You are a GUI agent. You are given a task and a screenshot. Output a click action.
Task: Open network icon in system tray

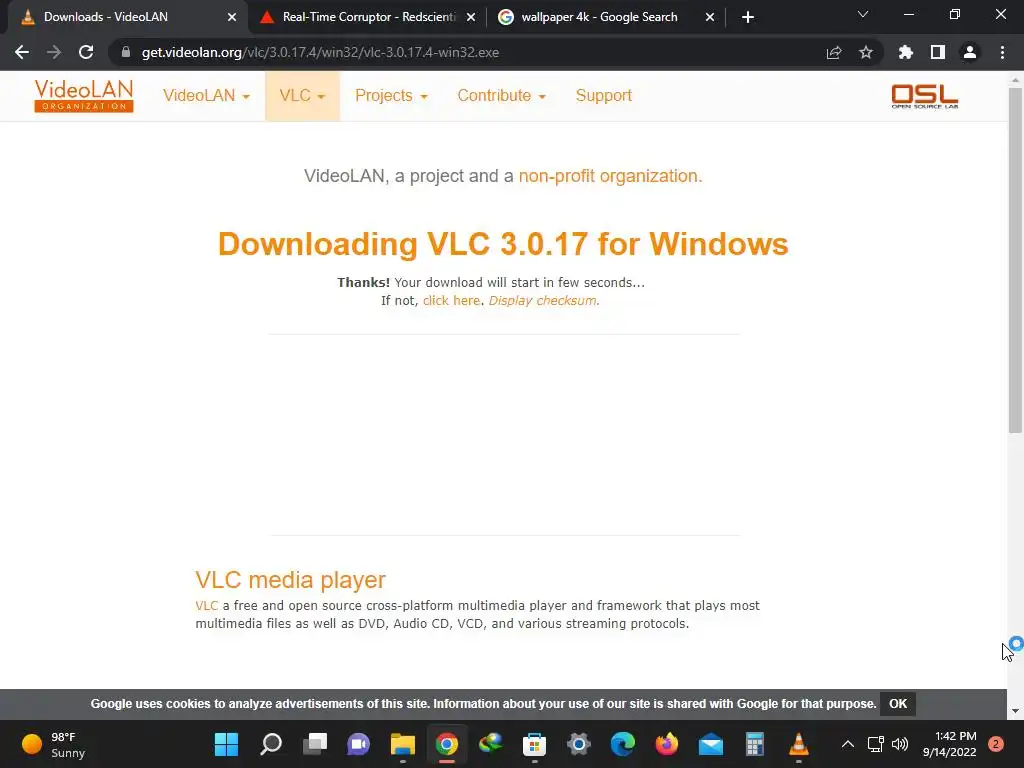pyautogui.click(x=876, y=744)
